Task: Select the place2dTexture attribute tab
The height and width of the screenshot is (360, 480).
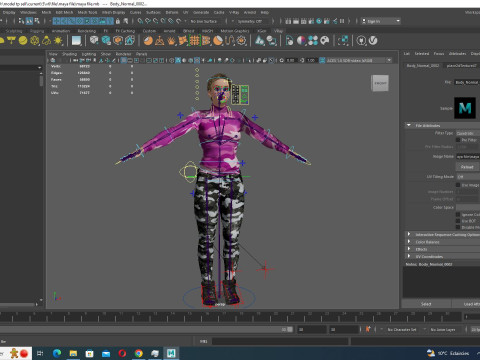Action: point(462,66)
